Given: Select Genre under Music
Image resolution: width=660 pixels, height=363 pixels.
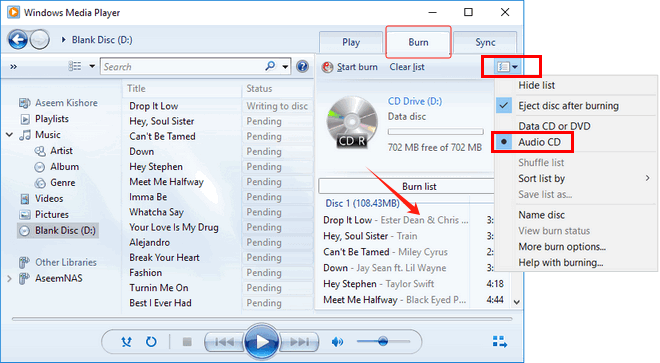Looking at the screenshot, I should [x=55, y=183].
